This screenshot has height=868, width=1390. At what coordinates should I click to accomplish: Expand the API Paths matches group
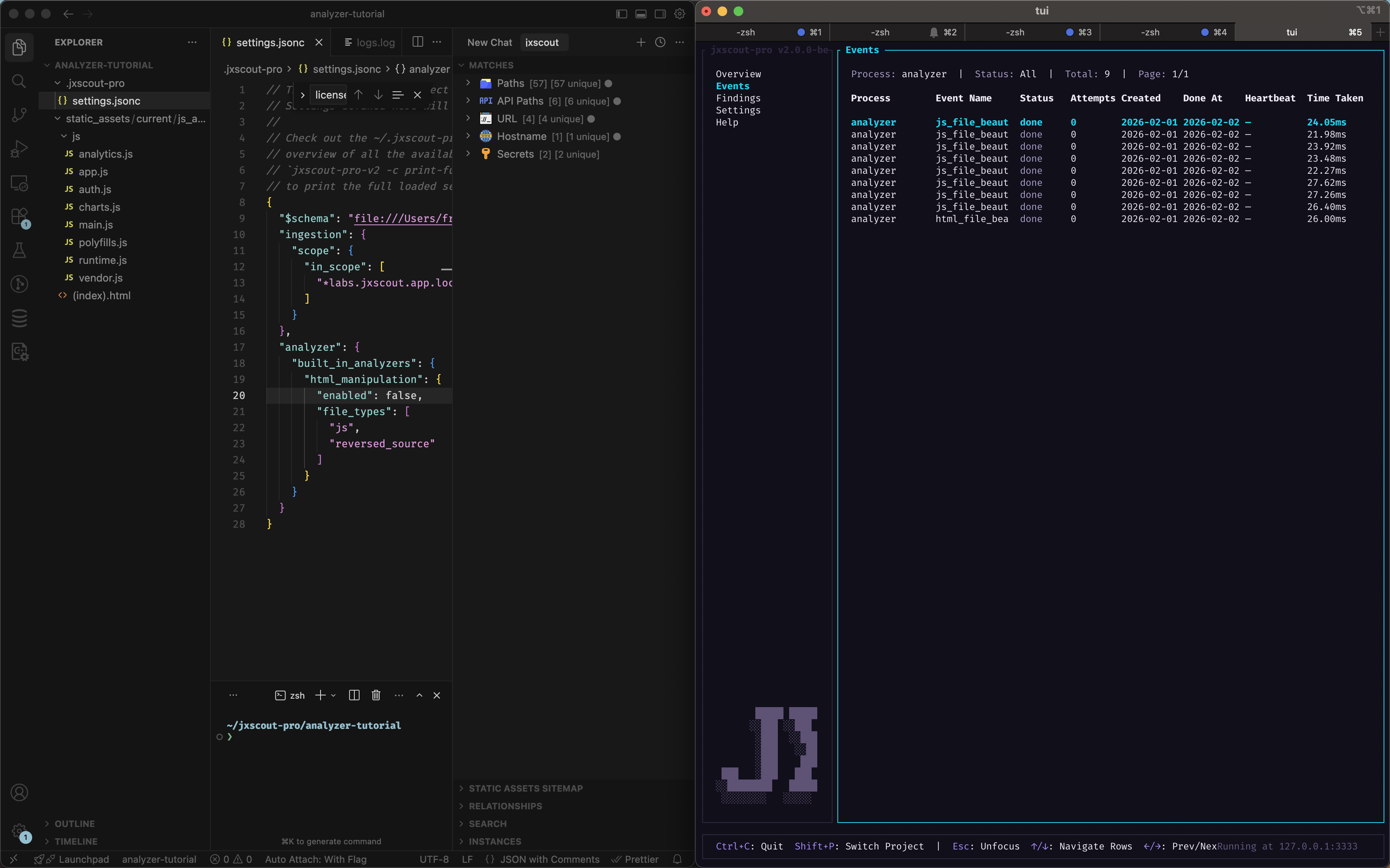(468, 101)
